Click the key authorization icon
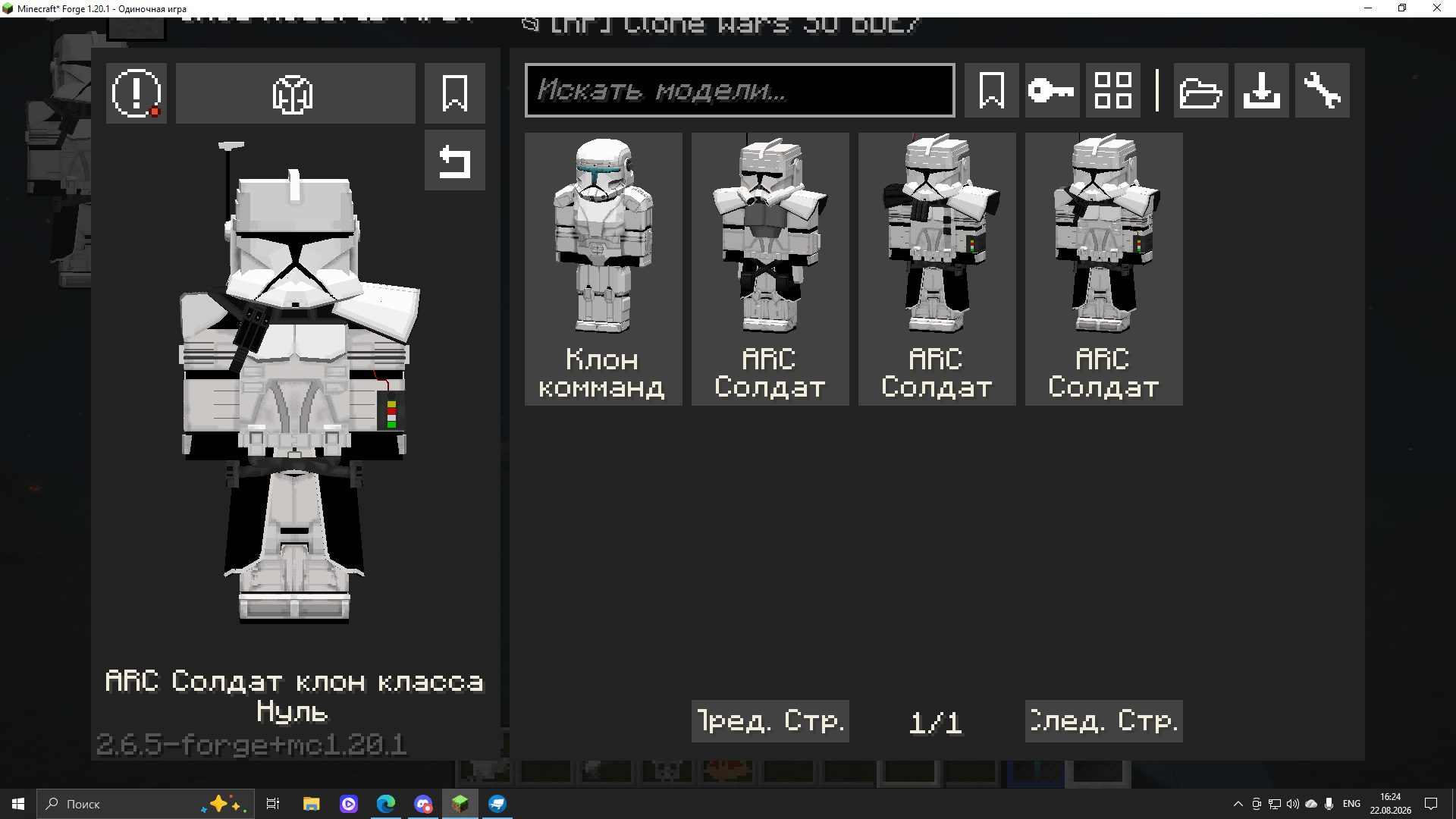 click(1053, 90)
